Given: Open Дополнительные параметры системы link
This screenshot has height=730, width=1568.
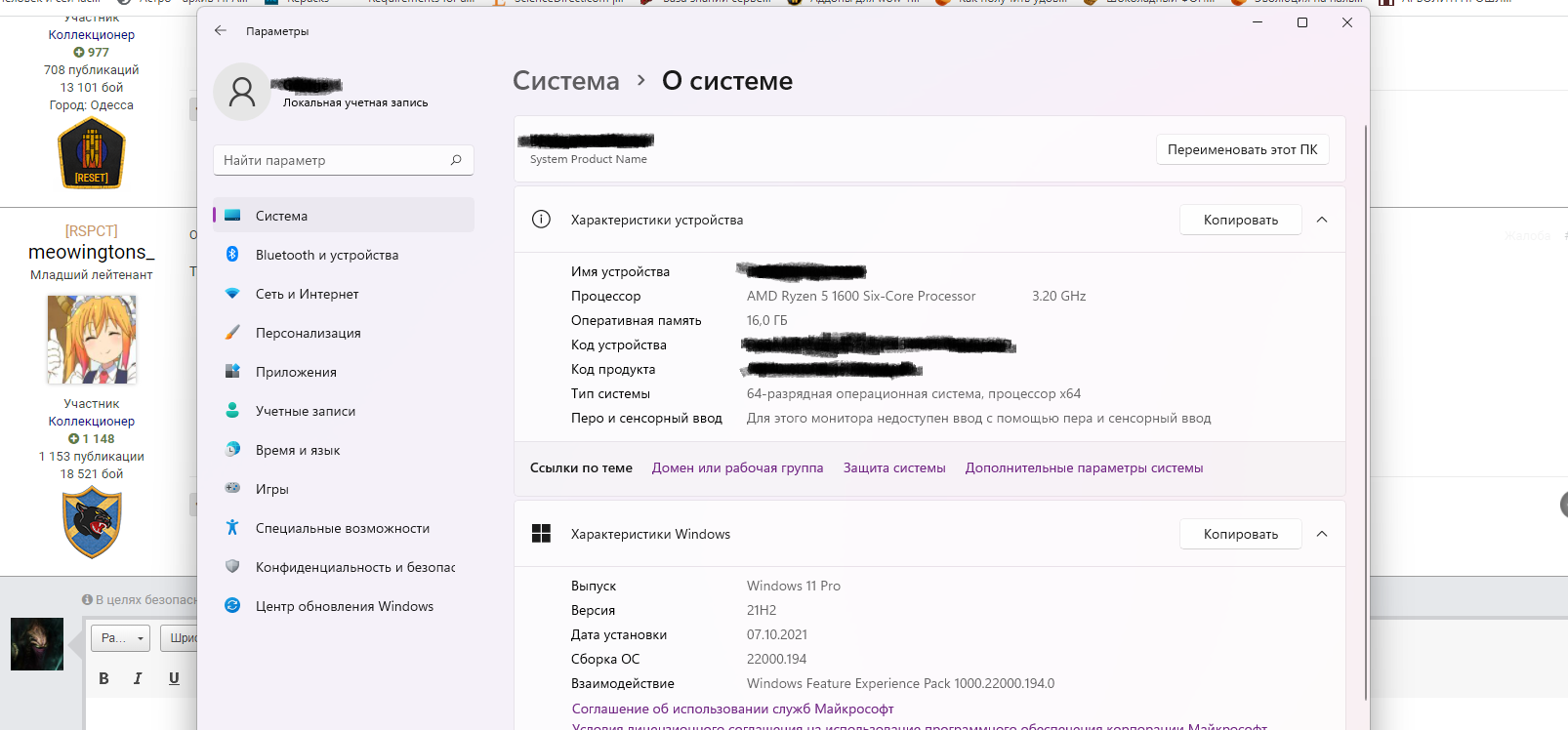Looking at the screenshot, I should click(x=1084, y=467).
